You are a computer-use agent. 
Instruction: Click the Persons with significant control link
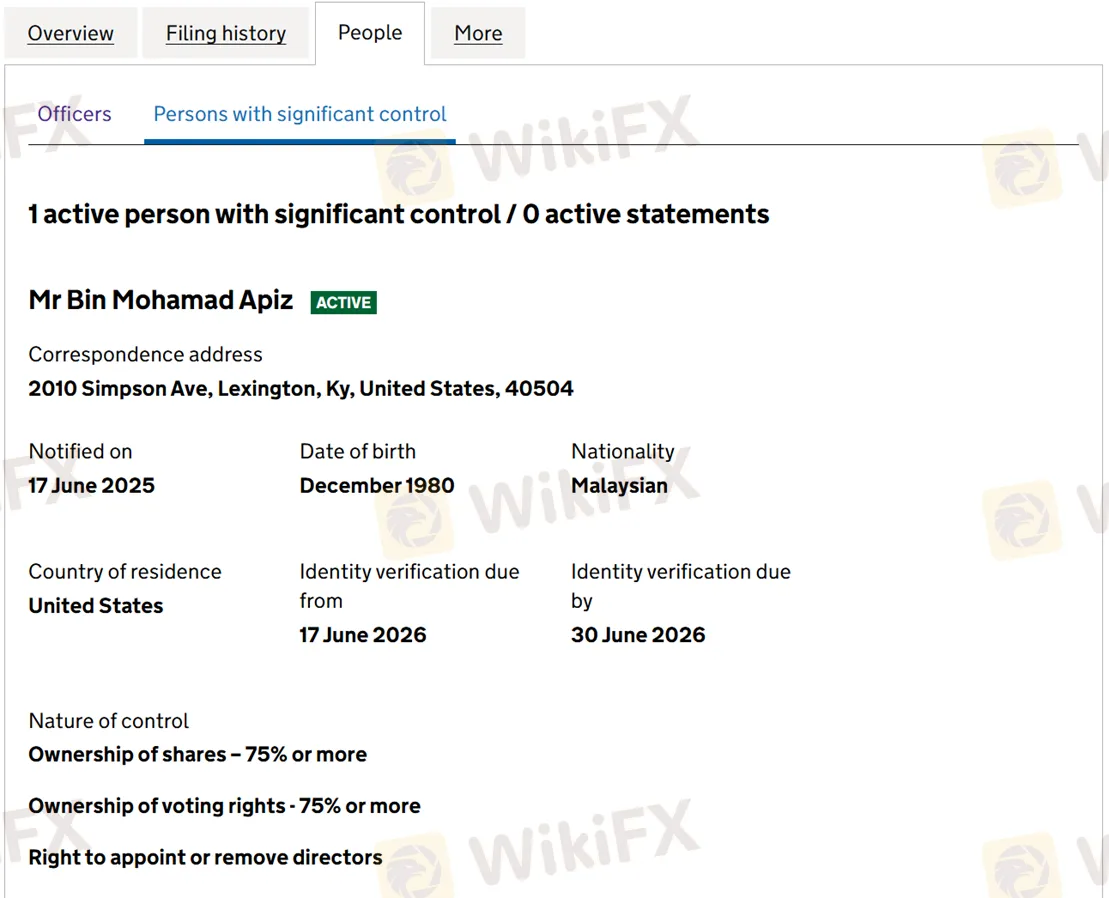tap(300, 114)
